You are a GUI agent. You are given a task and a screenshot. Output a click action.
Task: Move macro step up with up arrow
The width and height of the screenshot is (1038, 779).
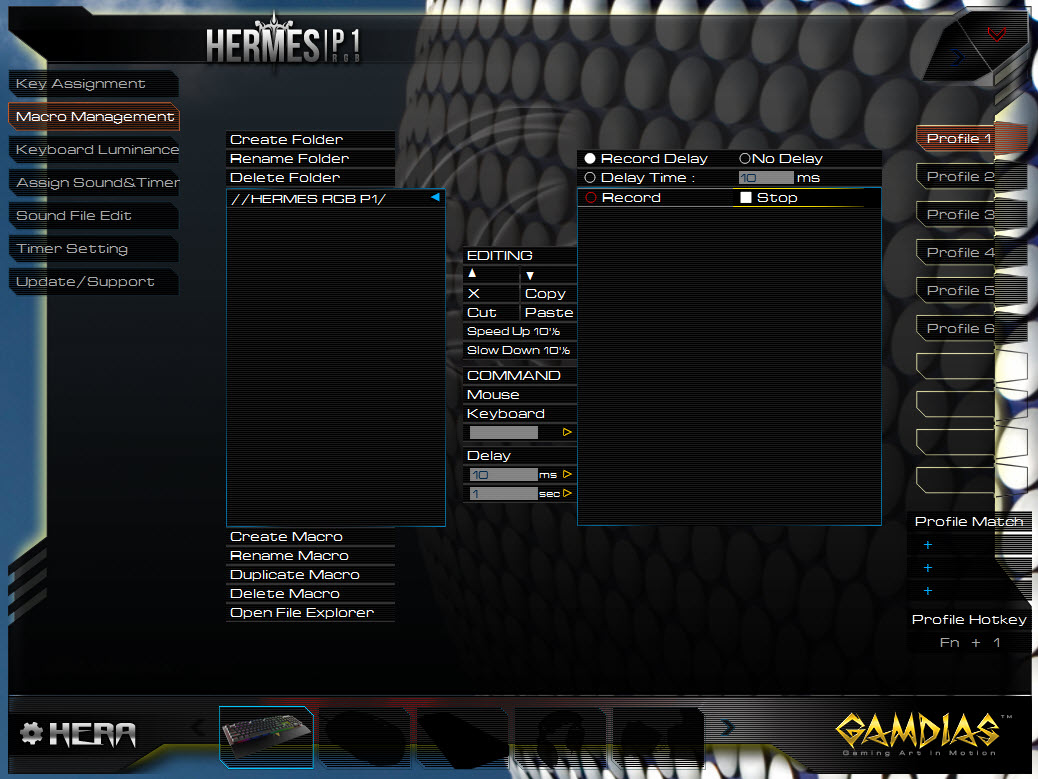click(x=472, y=273)
